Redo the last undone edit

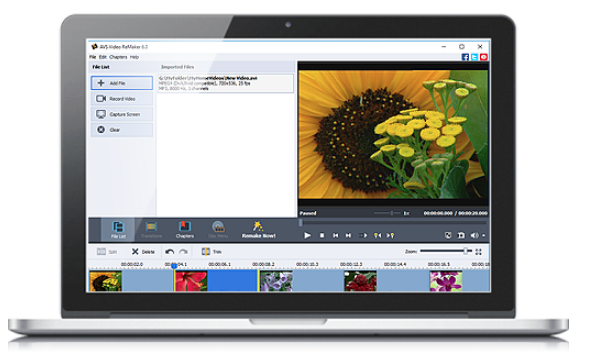point(183,251)
